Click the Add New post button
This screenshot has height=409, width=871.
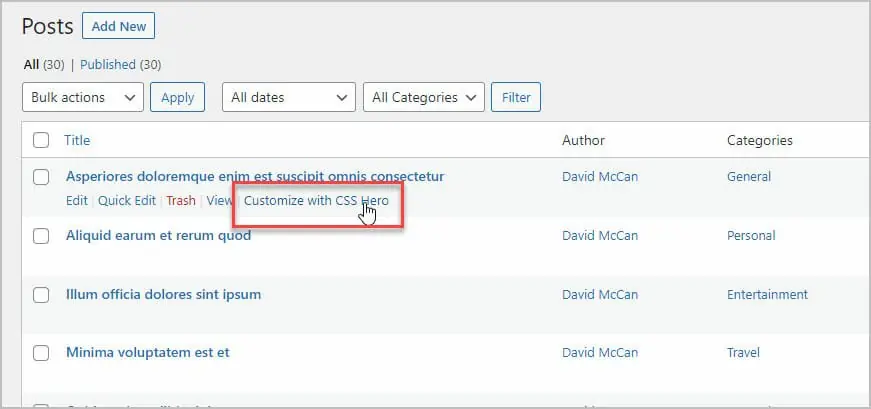[118, 27]
